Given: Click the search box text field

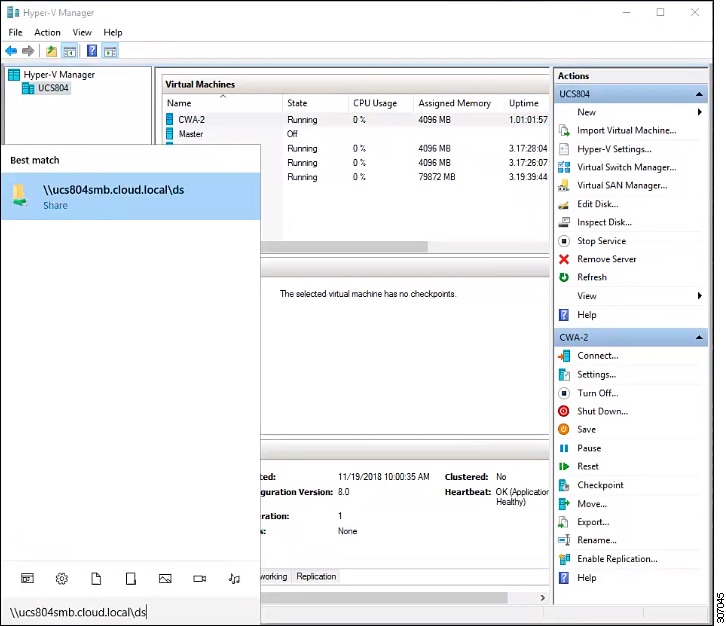Looking at the screenshot, I should [131, 612].
